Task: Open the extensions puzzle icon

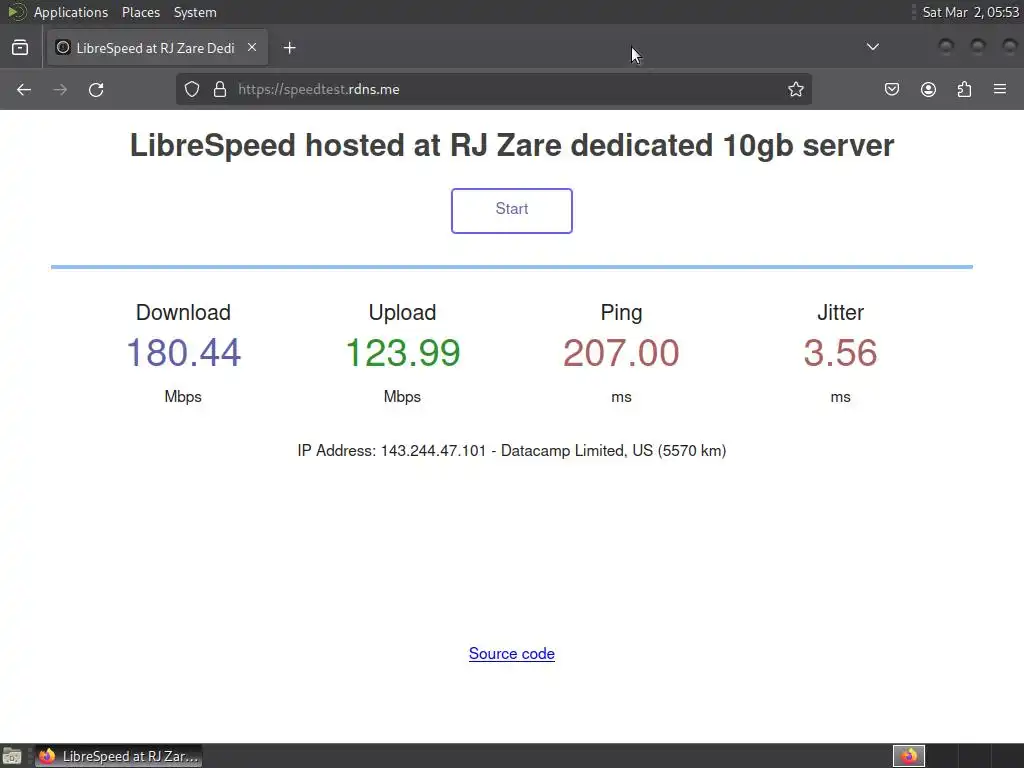Action: 964,89
